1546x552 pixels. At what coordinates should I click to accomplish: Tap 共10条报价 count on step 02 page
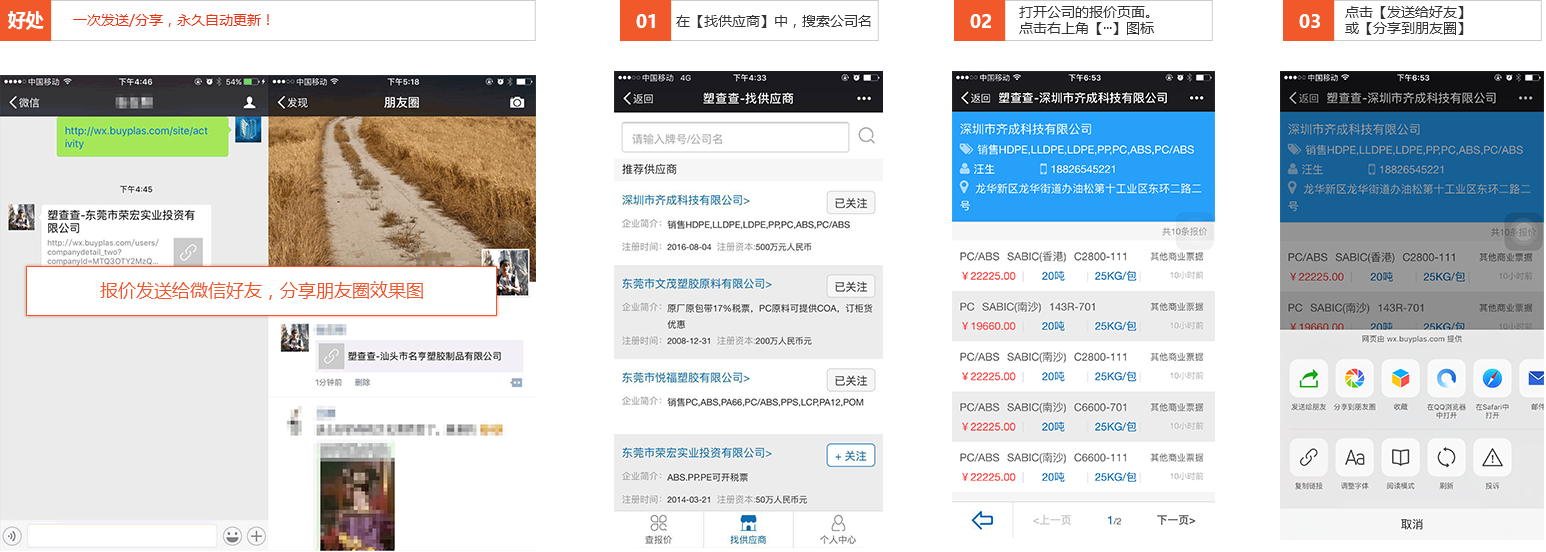point(1185,231)
